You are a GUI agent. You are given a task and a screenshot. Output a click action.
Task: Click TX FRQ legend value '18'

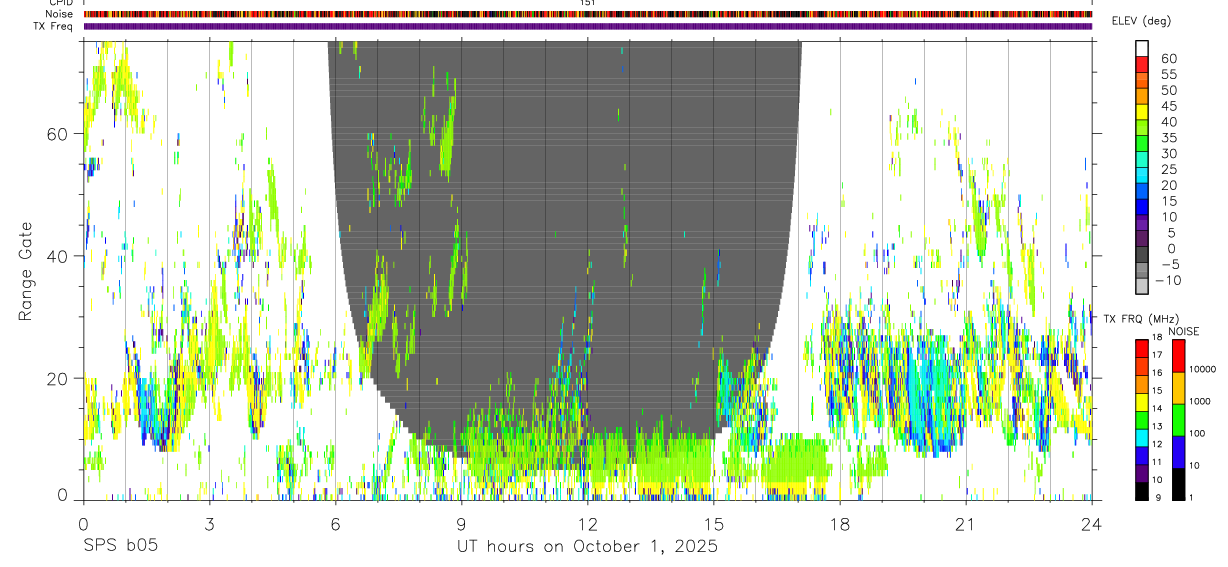click(x=1158, y=338)
